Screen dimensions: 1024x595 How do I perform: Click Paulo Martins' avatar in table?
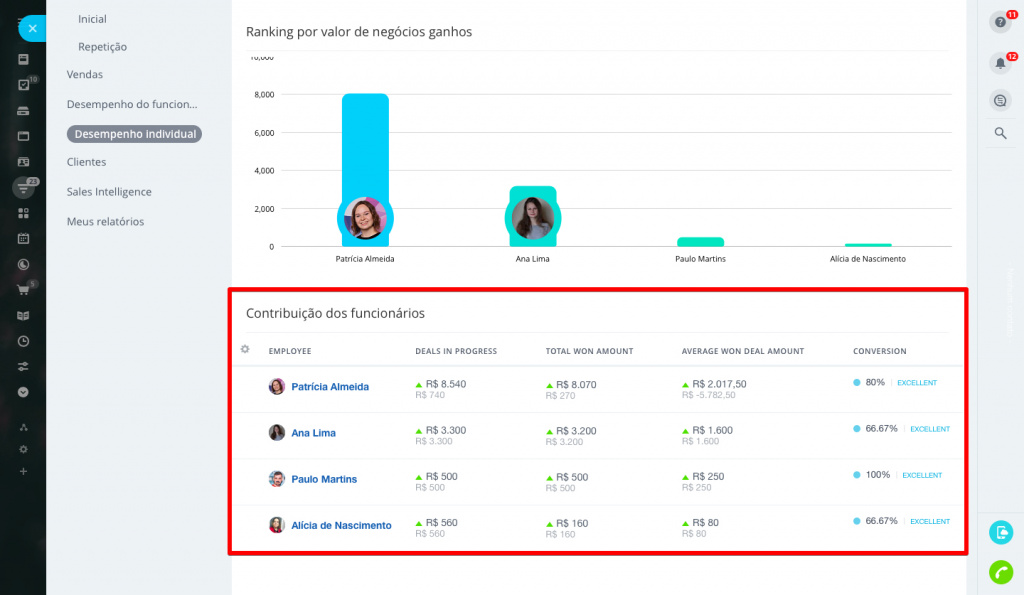[277, 479]
